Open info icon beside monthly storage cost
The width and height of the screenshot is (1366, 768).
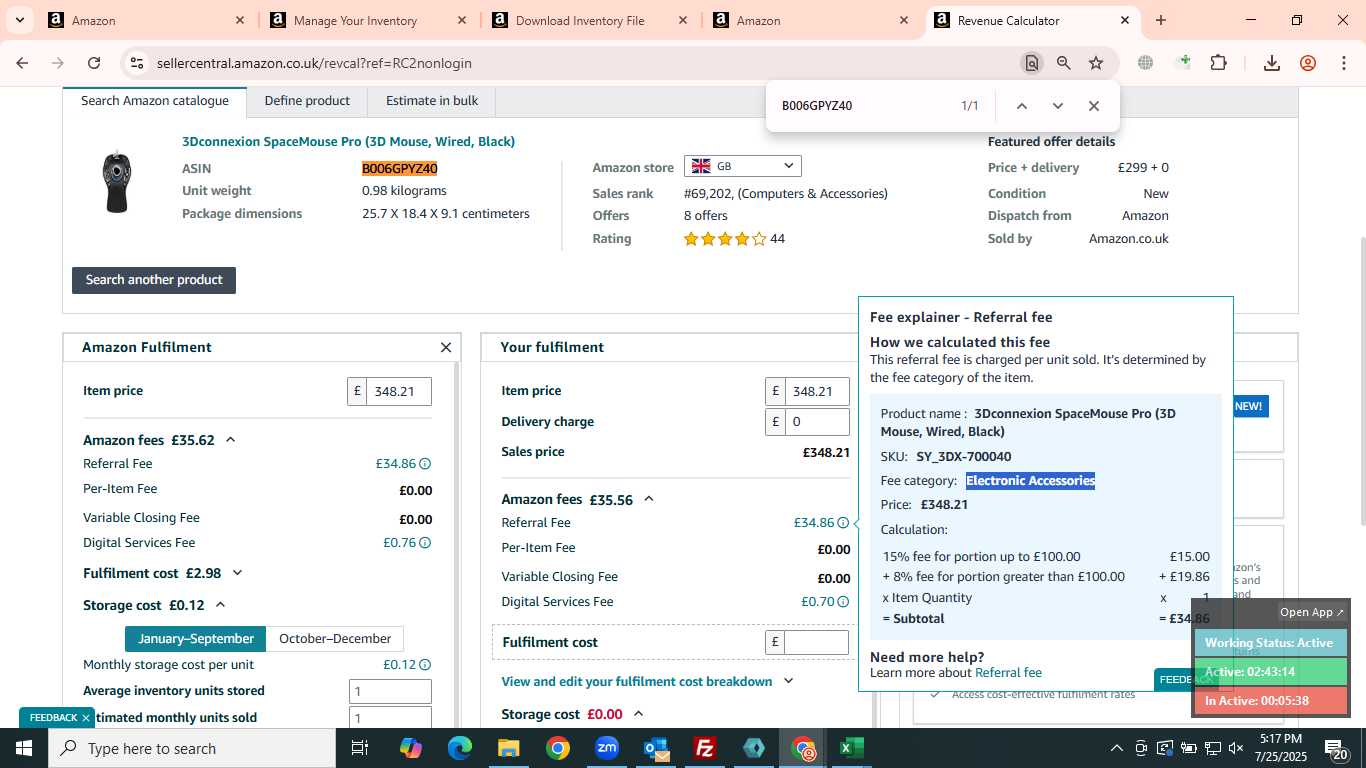pyautogui.click(x=425, y=665)
